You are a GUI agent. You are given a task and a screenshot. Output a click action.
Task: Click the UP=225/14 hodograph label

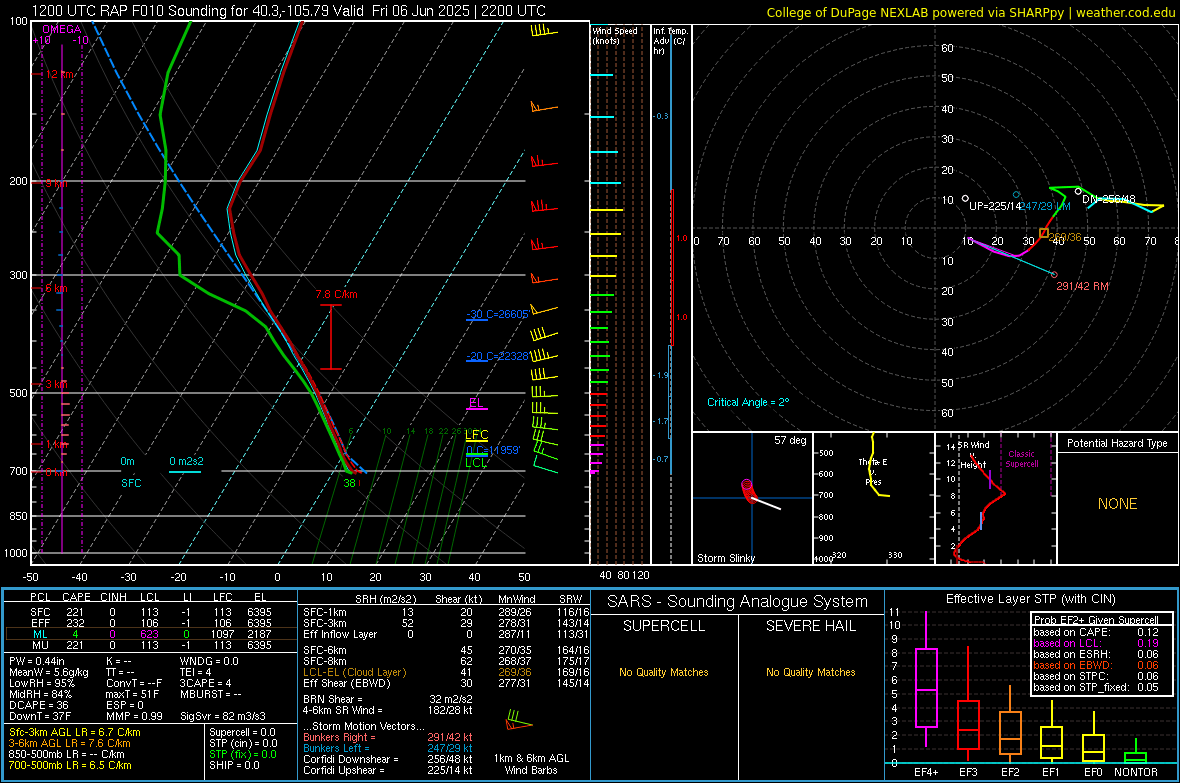[995, 206]
